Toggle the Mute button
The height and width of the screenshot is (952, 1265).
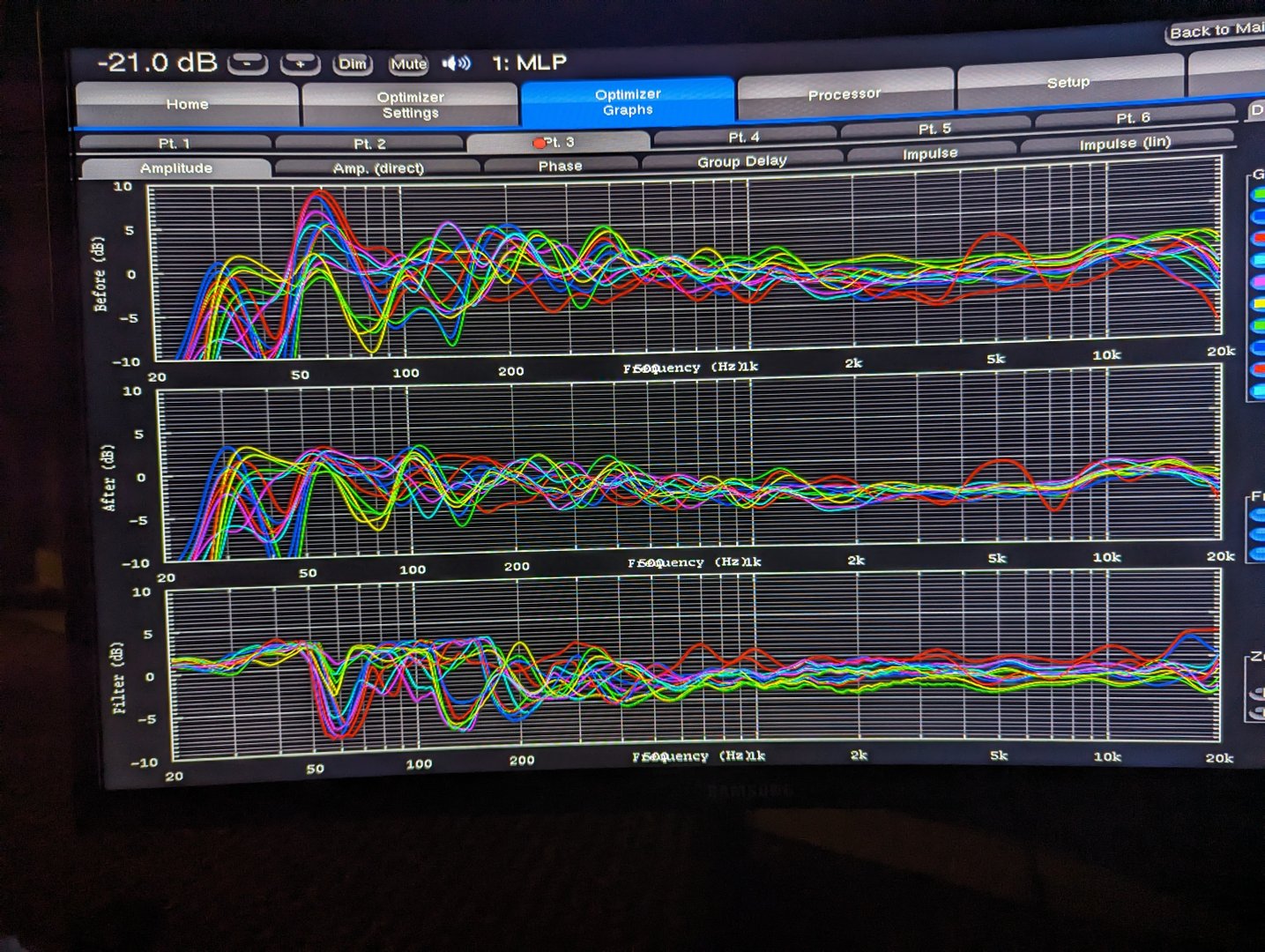(408, 64)
